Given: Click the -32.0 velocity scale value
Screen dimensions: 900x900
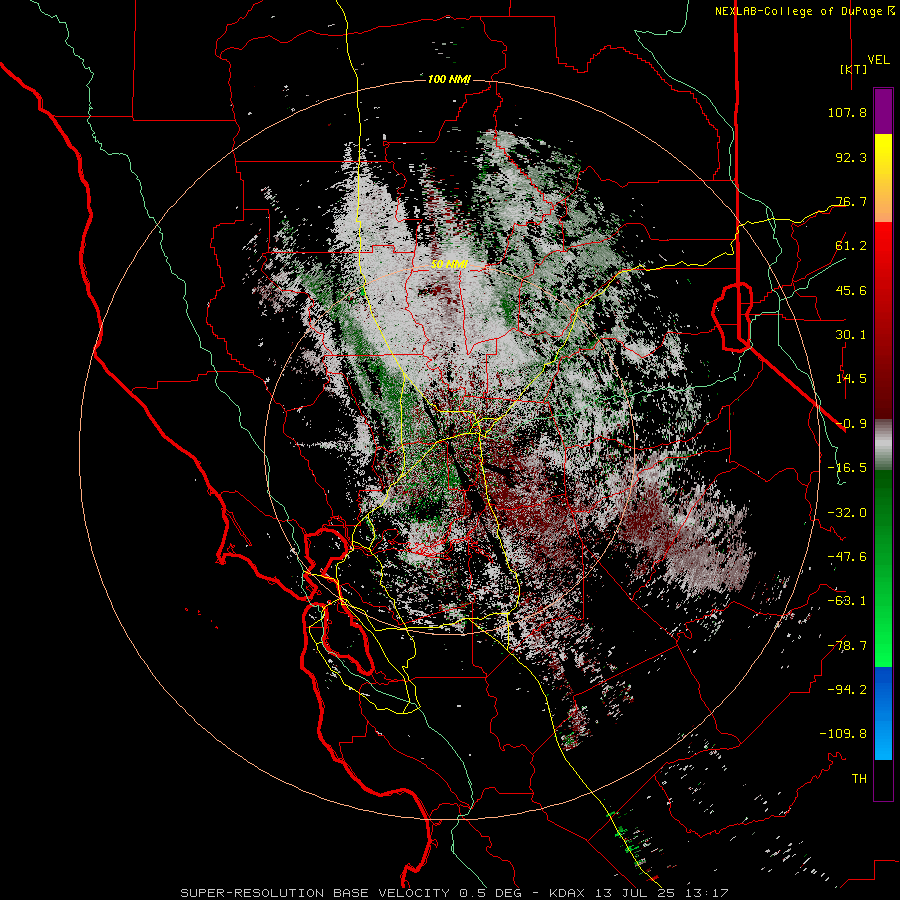Looking at the screenshot, I should (x=847, y=513).
